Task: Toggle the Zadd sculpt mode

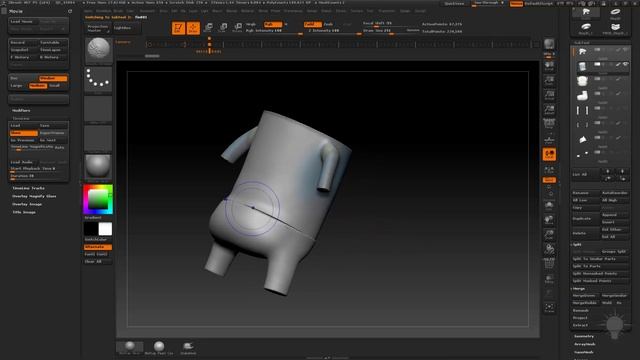Action: 312,24
